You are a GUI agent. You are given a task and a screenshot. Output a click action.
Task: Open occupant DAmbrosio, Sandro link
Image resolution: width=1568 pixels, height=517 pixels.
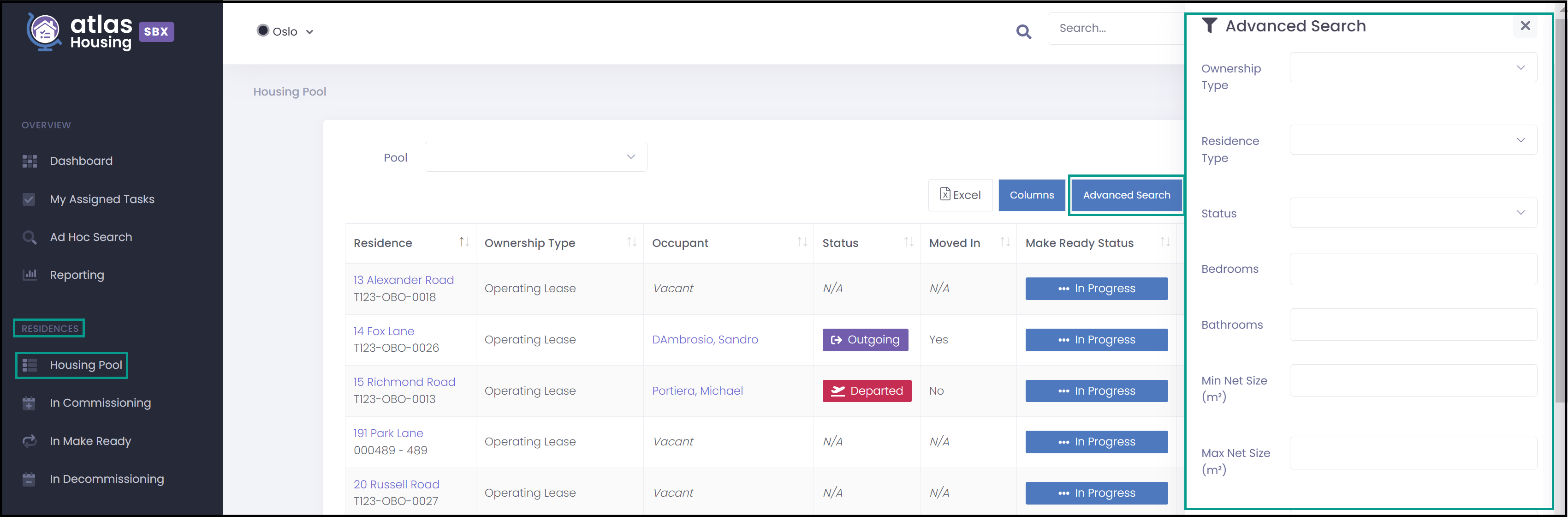705,340
